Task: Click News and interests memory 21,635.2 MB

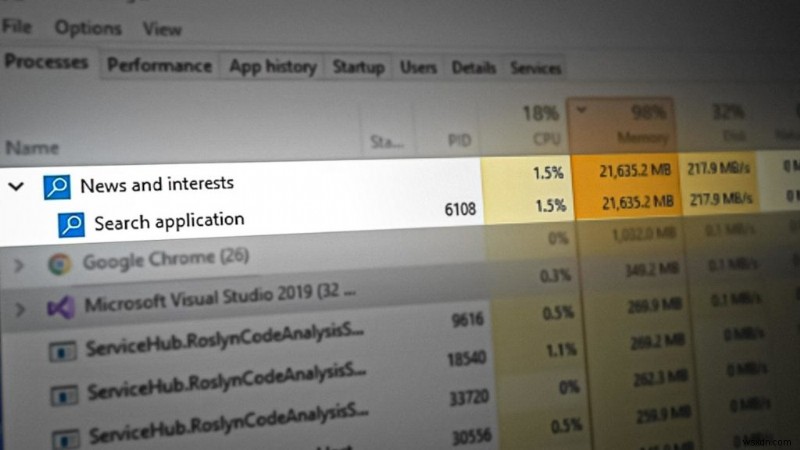Action: tap(635, 170)
